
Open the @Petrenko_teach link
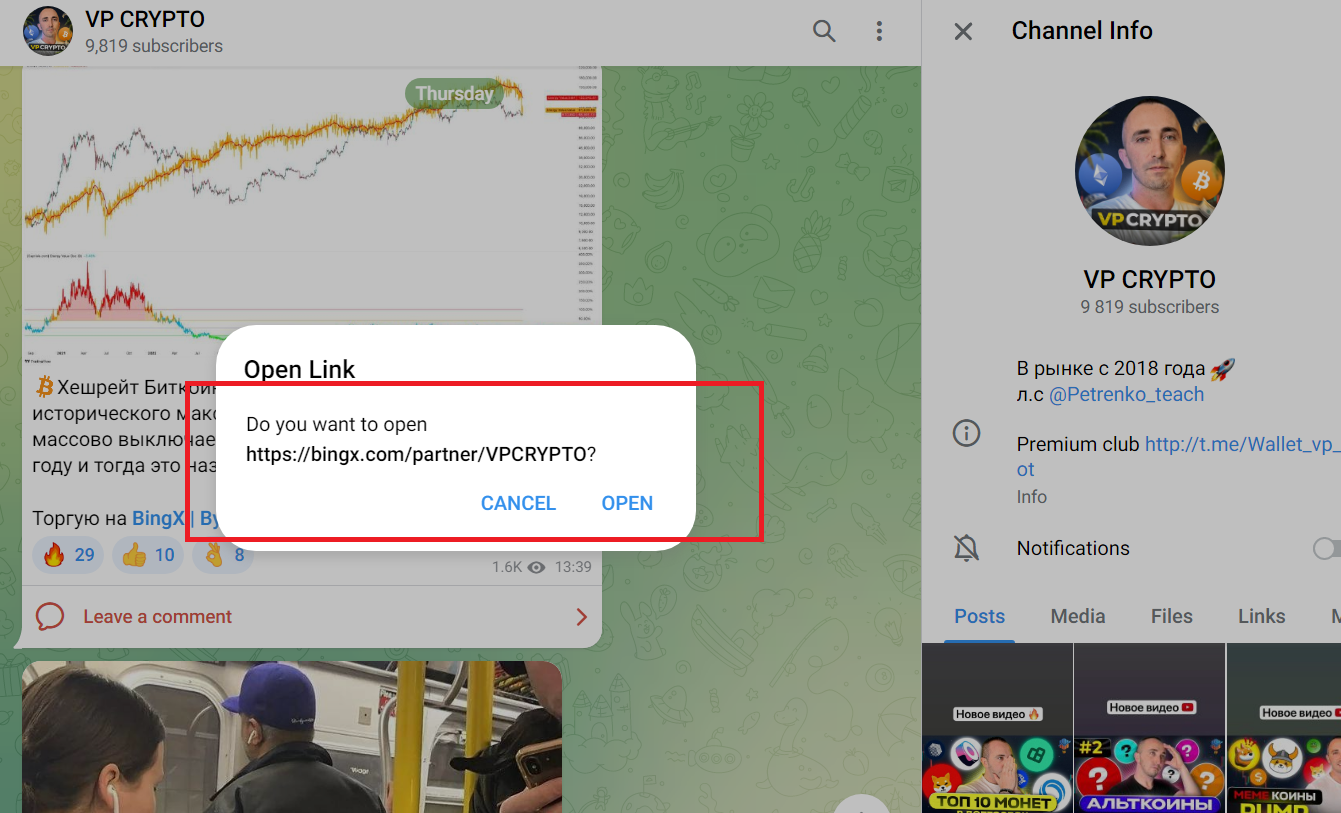click(1126, 394)
